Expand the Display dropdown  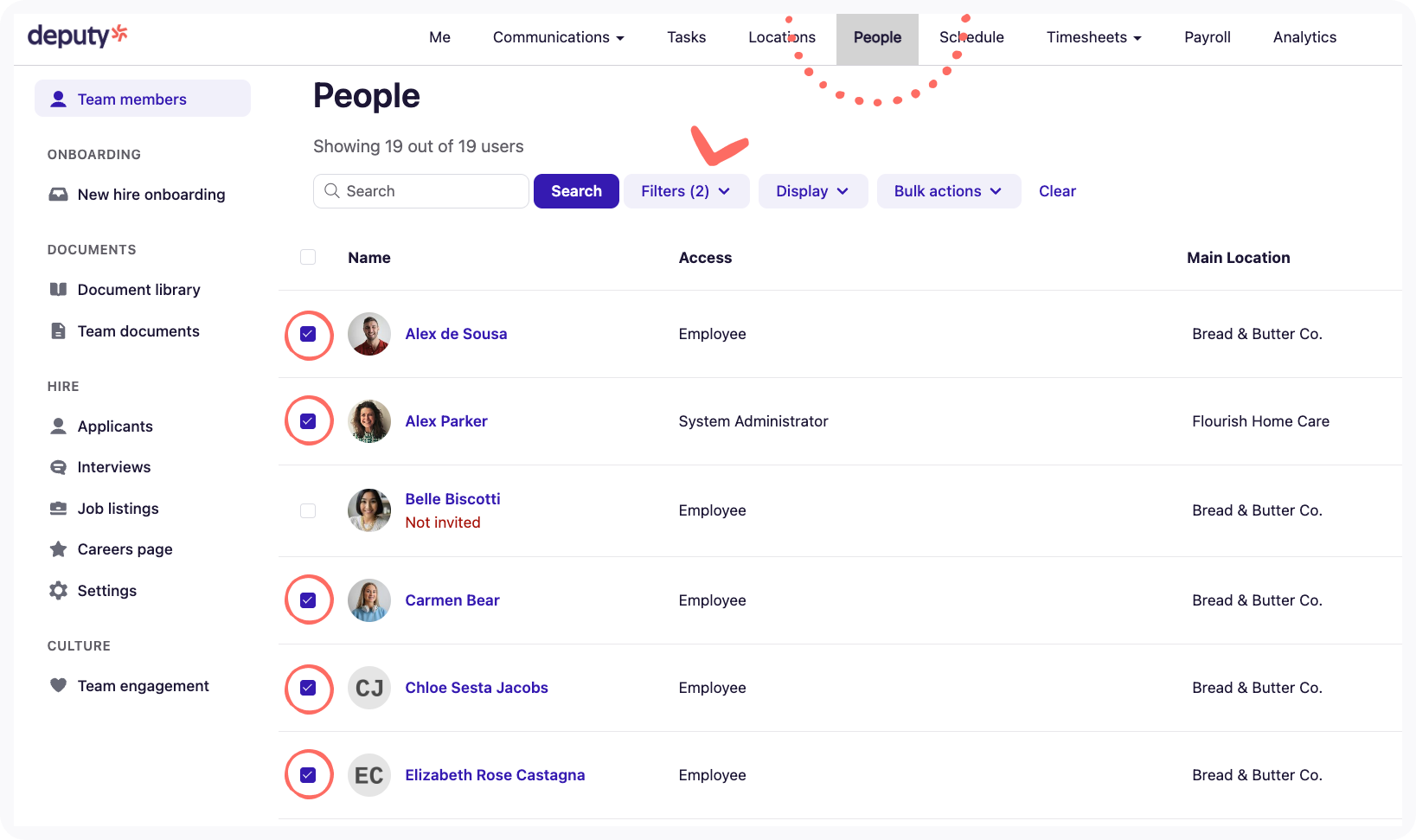(812, 191)
